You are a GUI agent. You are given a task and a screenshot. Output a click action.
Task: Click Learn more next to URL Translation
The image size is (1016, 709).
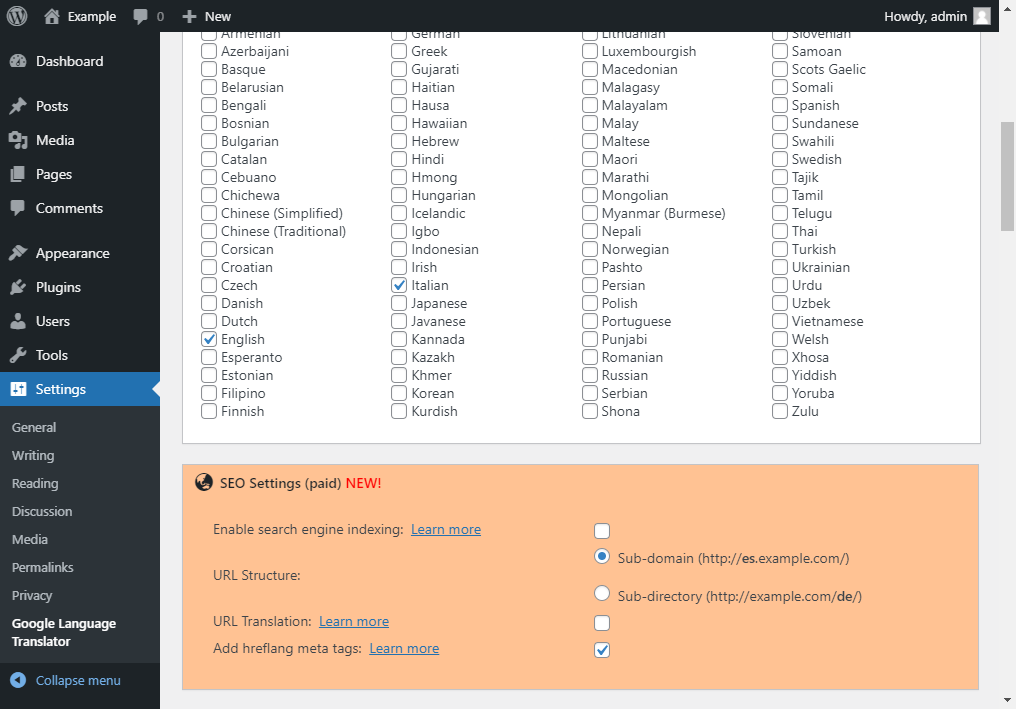pos(353,621)
